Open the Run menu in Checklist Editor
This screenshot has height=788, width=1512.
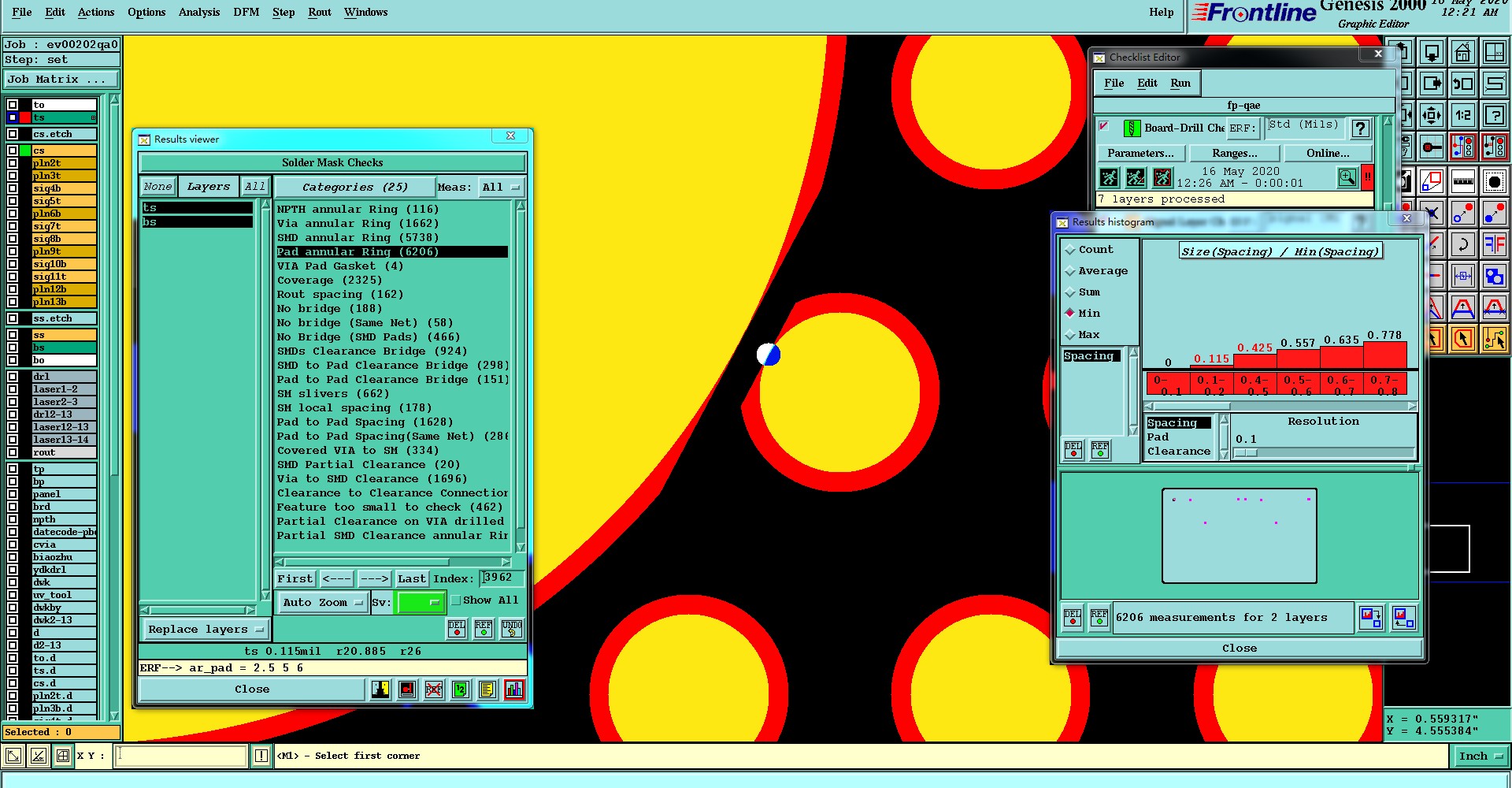1180,83
